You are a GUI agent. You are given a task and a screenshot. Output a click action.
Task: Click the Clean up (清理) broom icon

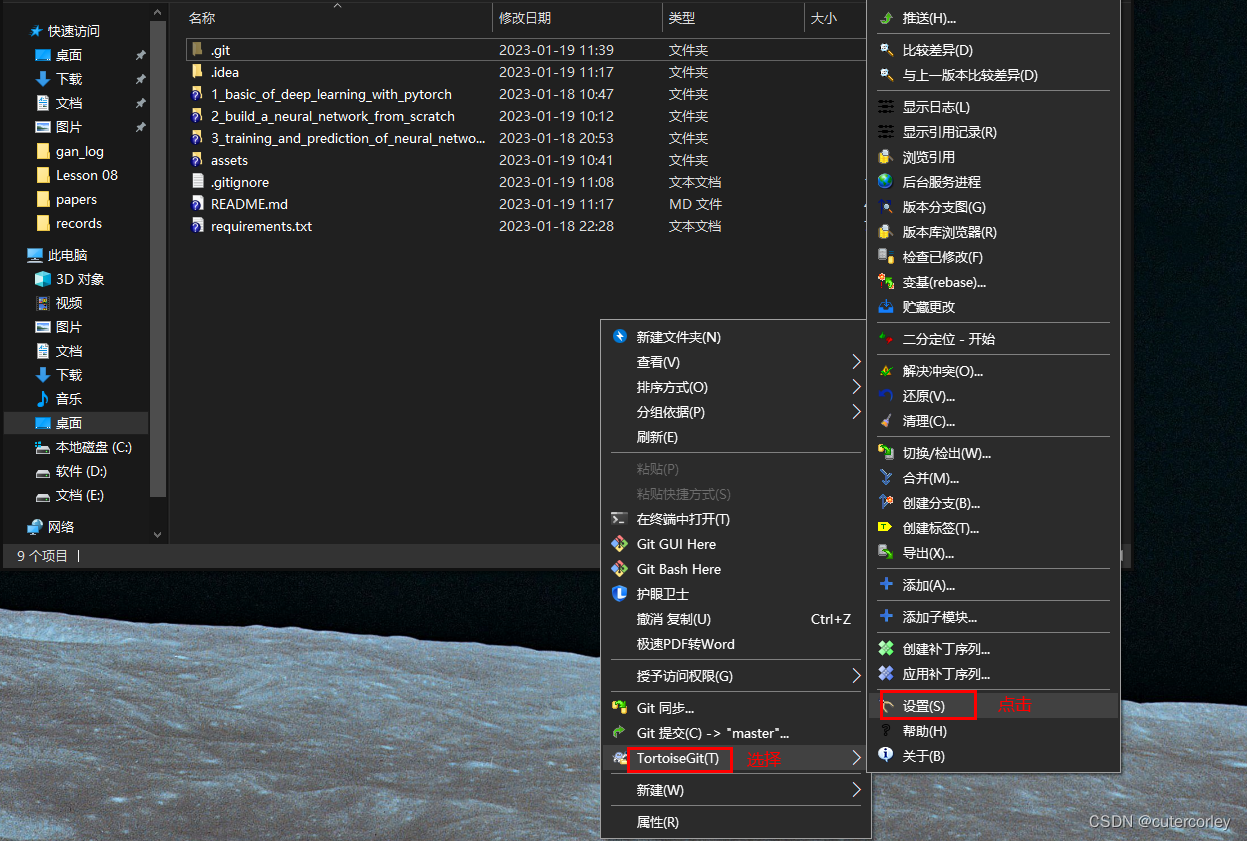coord(886,421)
